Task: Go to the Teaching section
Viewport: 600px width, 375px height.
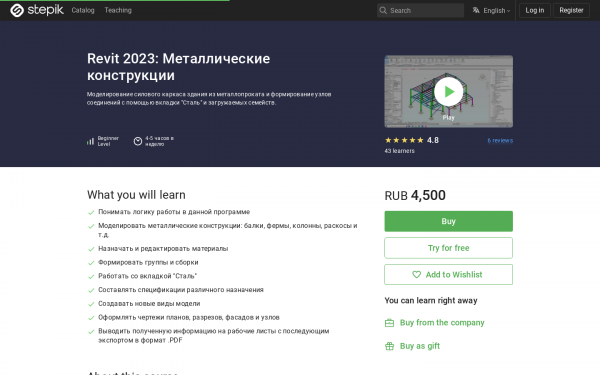Action: point(118,10)
